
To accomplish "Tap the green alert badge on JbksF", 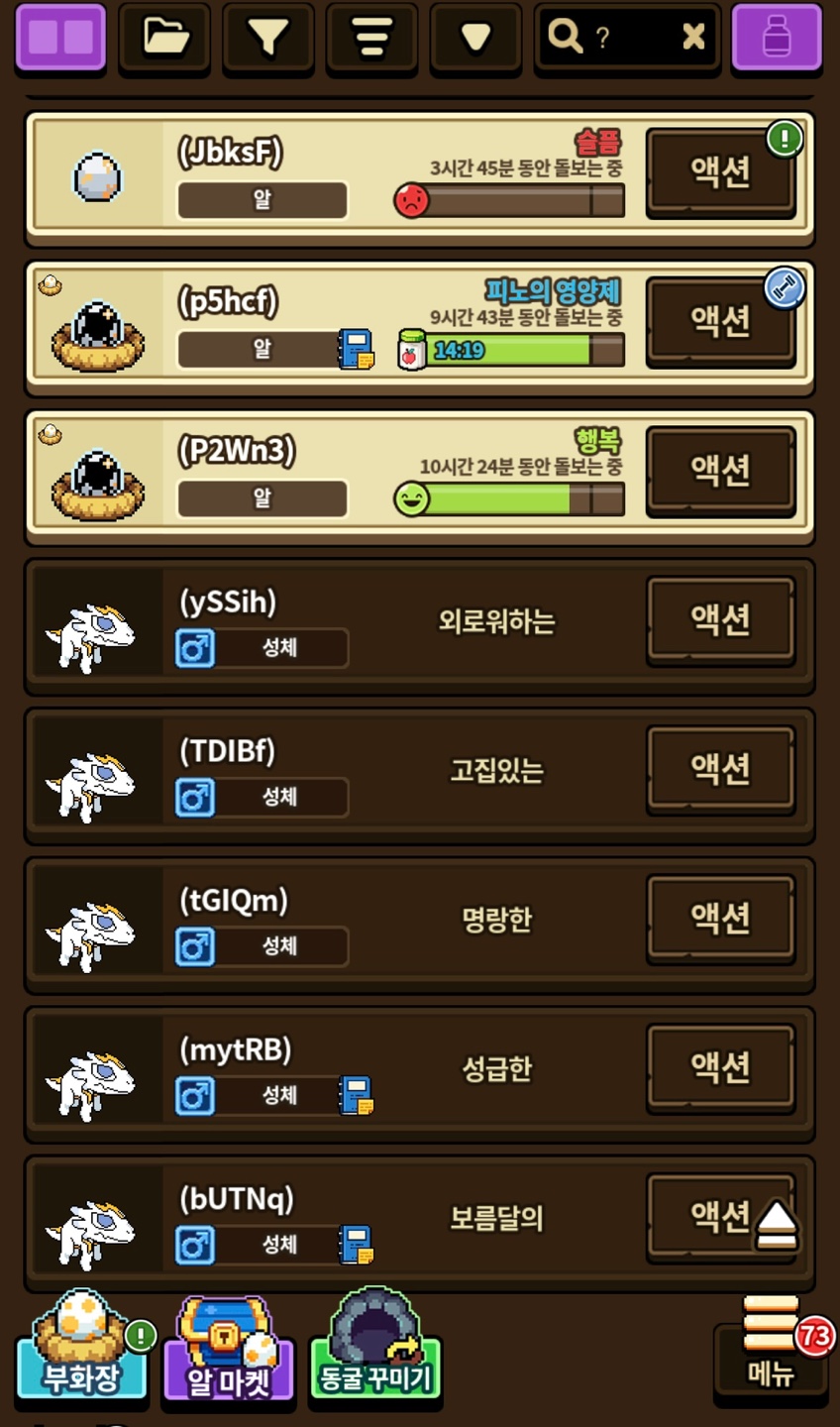I will pos(785,140).
